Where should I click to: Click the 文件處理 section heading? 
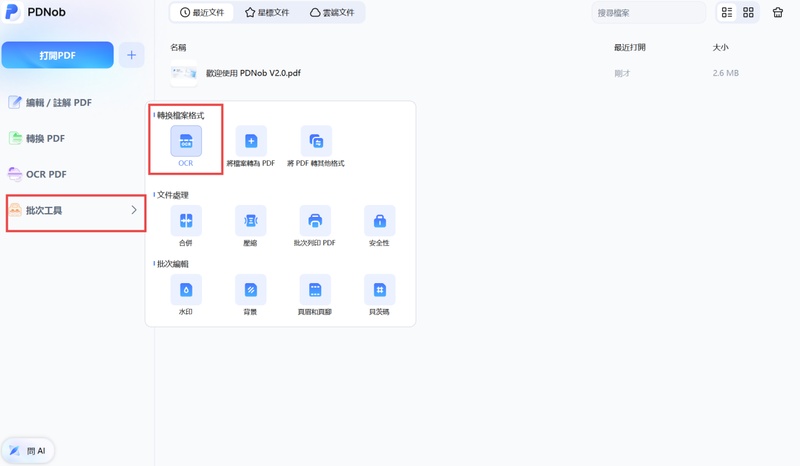pyautogui.click(x=172, y=195)
